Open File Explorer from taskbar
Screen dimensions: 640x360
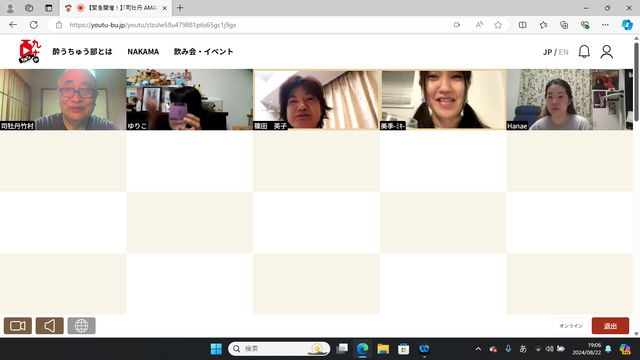(x=383, y=349)
